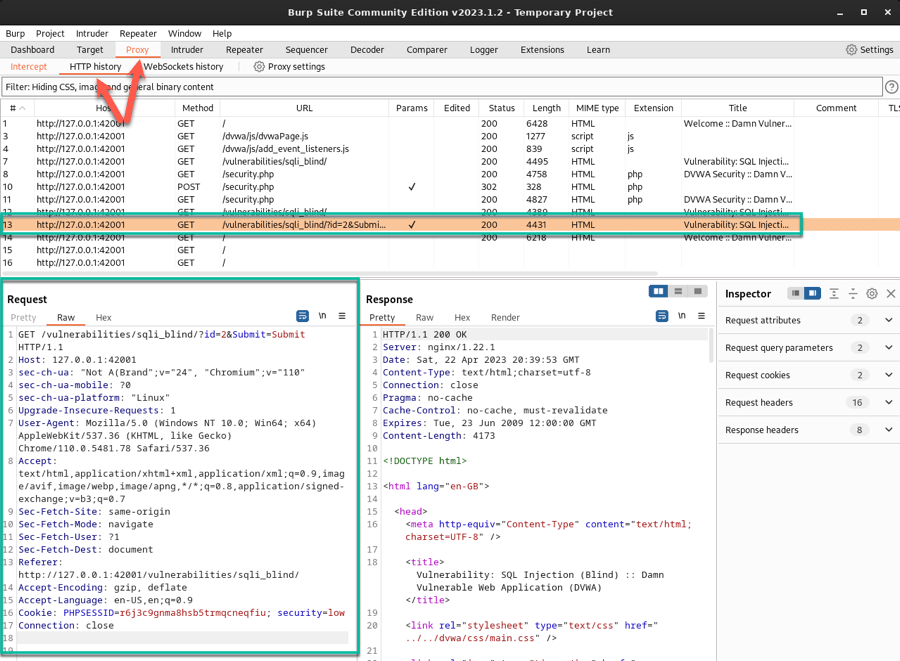Select the Render view in Response panel
900x661 pixels.
505,317
